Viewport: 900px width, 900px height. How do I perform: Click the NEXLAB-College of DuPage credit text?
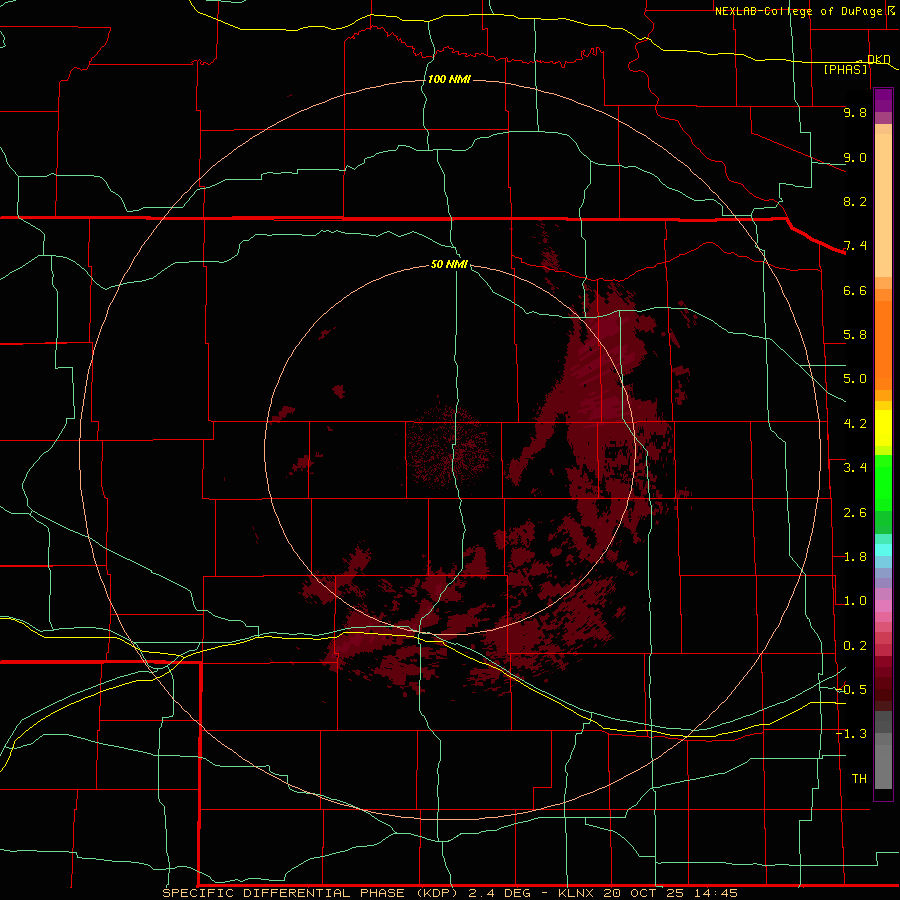pos(798,11)
